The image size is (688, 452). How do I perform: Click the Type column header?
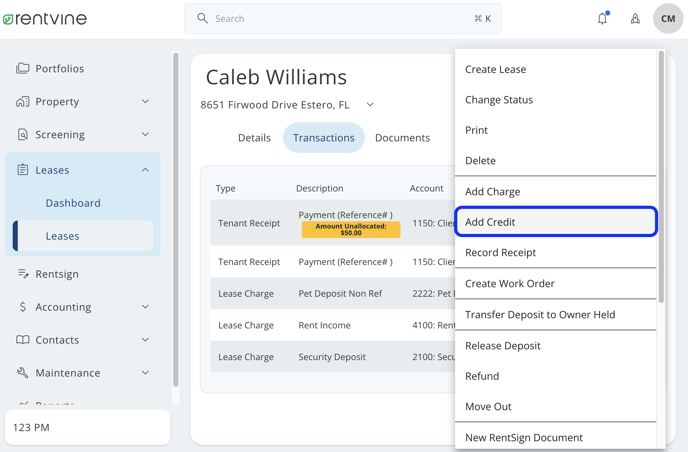pos(226,188)
